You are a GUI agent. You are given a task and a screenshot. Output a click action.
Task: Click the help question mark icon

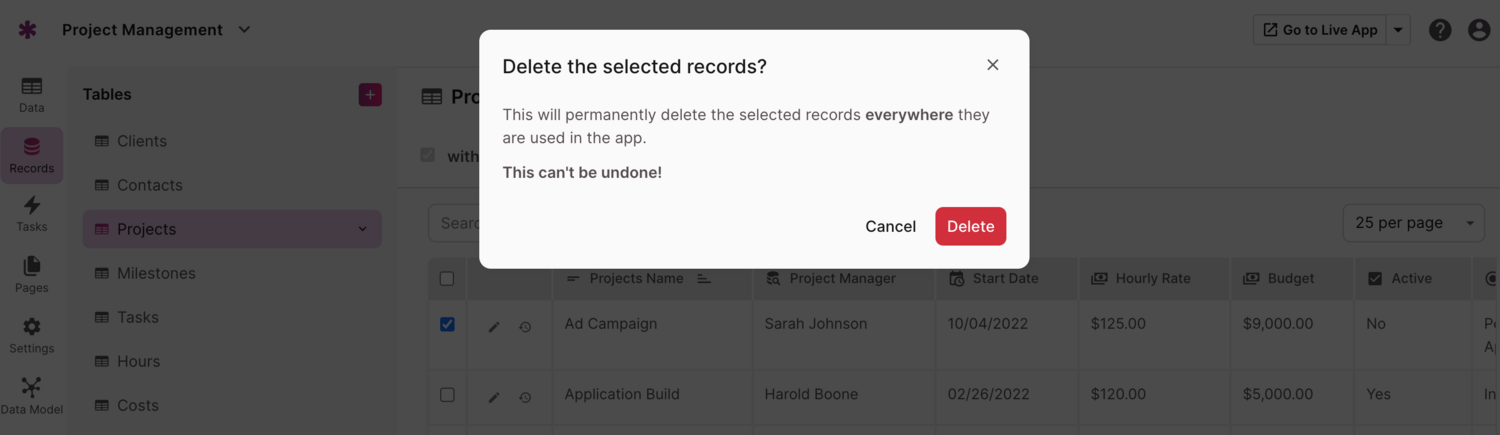(1440, 30)
